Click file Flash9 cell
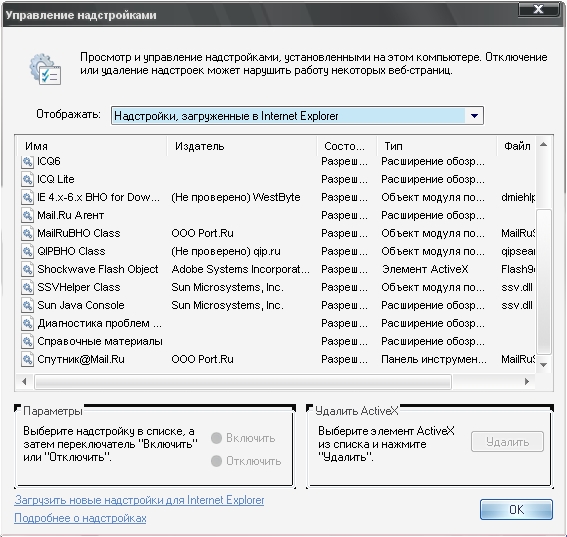This screenshot has height=537, width=567. point(518,269)
